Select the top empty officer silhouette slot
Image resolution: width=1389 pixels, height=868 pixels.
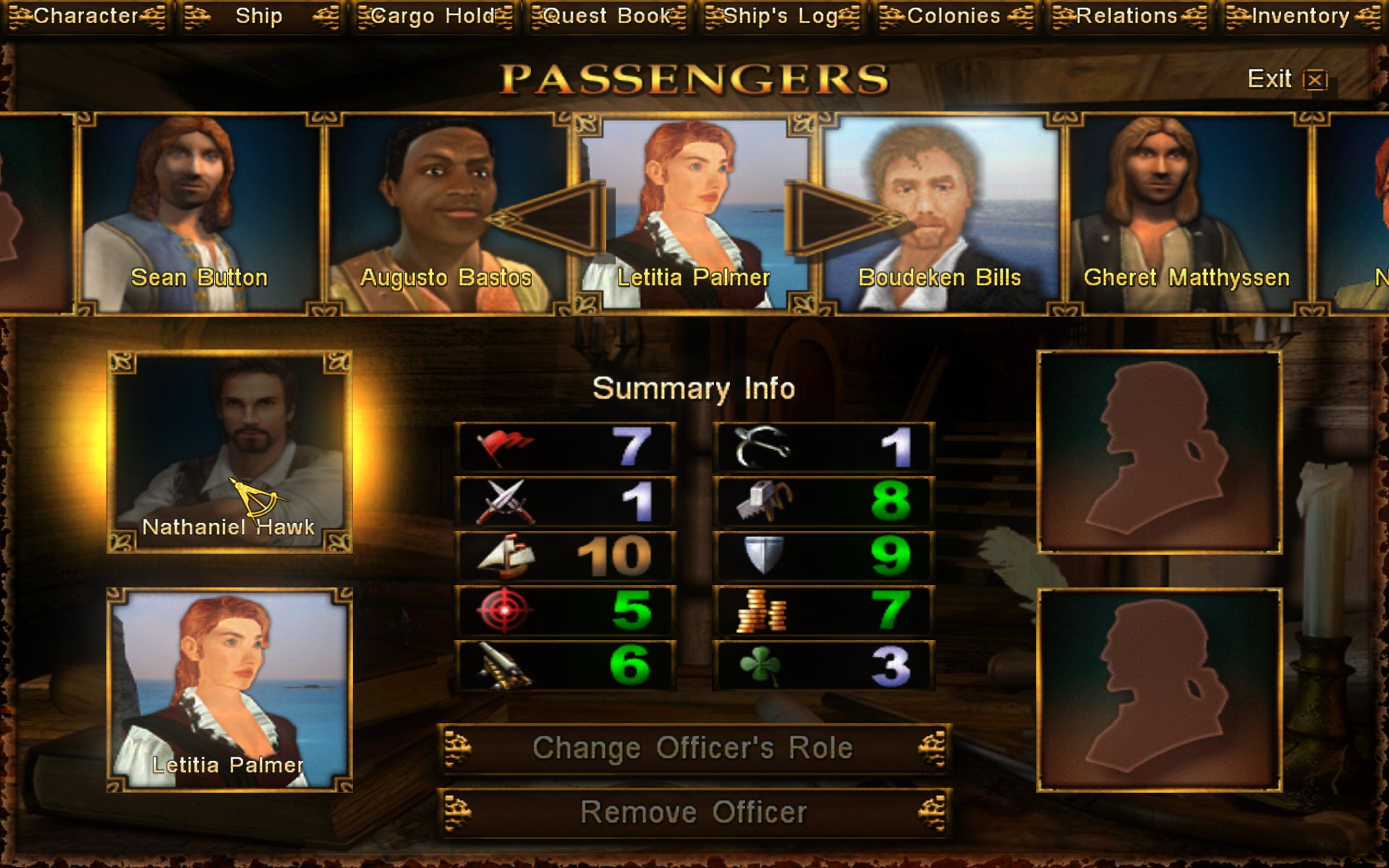(1159, 453)
